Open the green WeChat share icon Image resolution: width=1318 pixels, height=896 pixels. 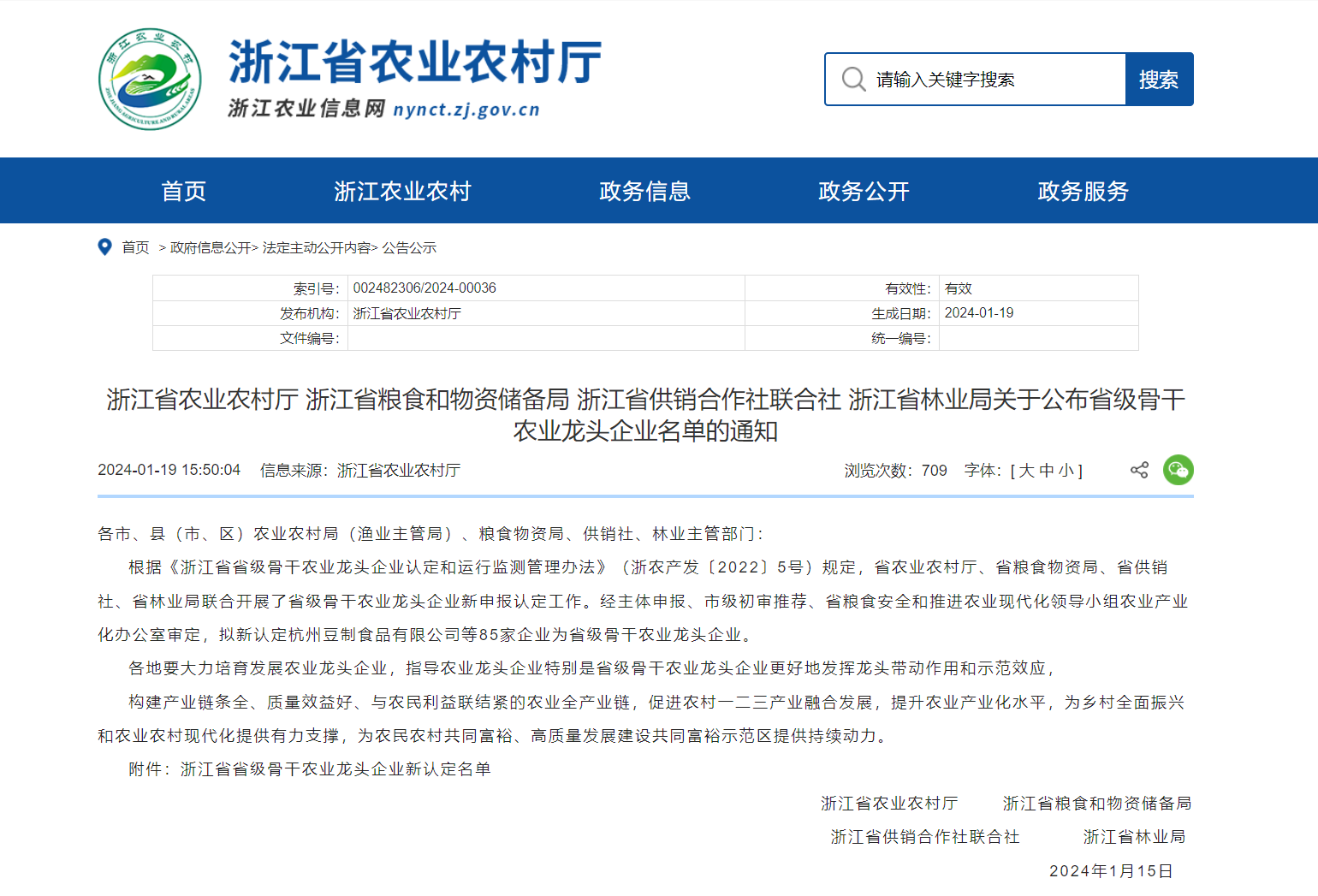pyautogui.click(x=1178, y=470)
